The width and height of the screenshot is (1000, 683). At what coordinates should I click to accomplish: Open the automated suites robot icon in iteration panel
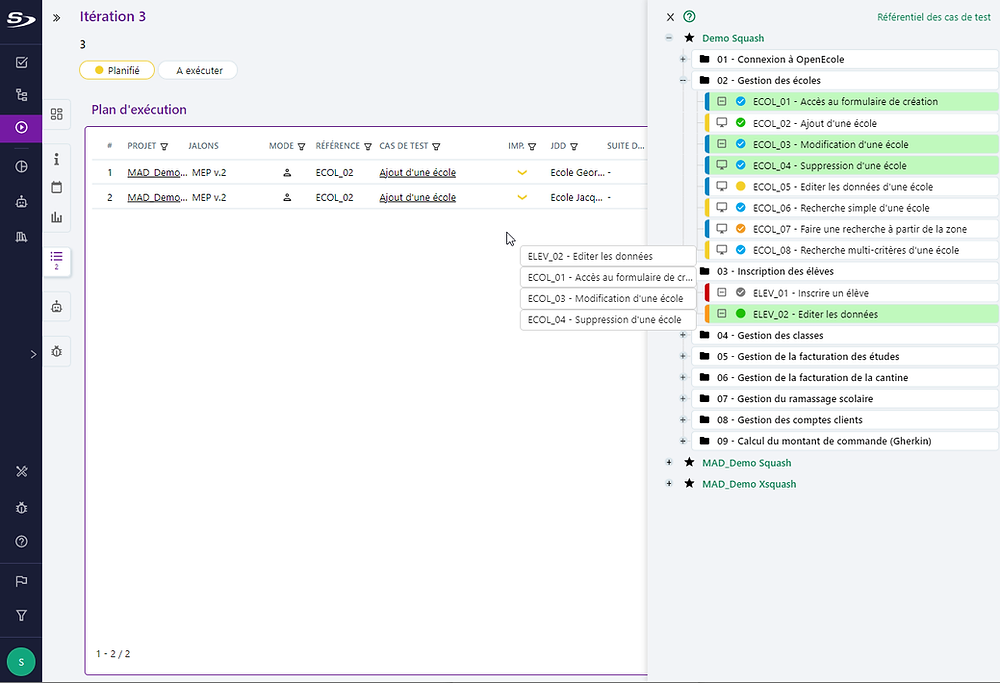57,307
